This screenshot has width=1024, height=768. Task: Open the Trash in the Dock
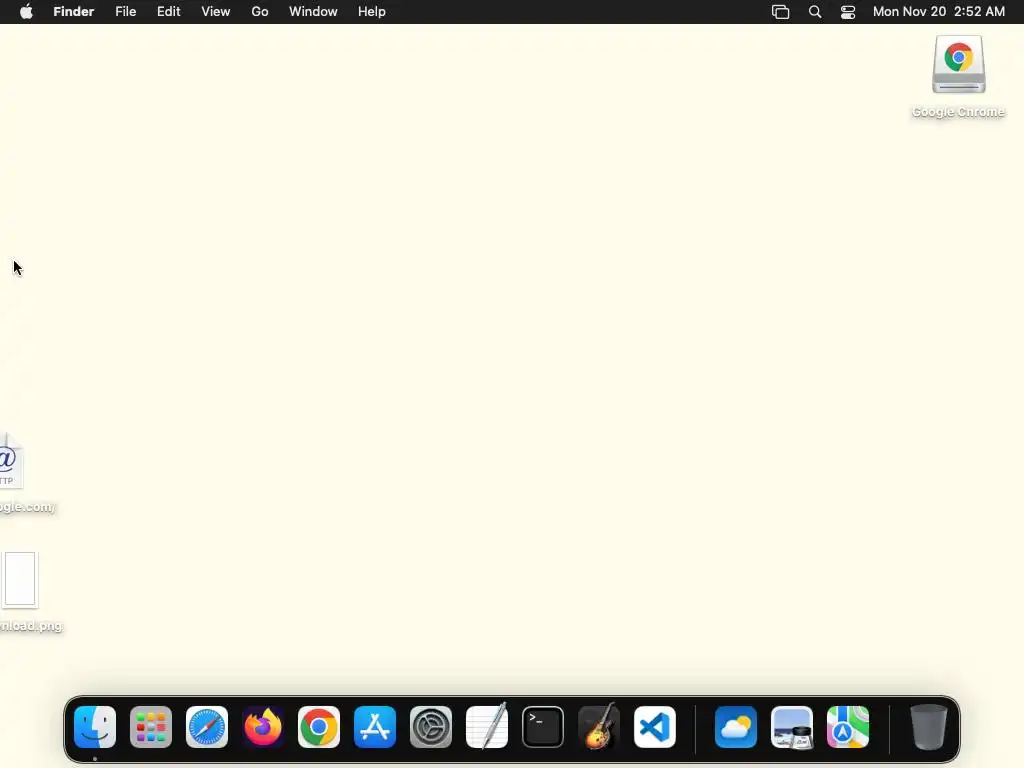click(x=929, y=727)
